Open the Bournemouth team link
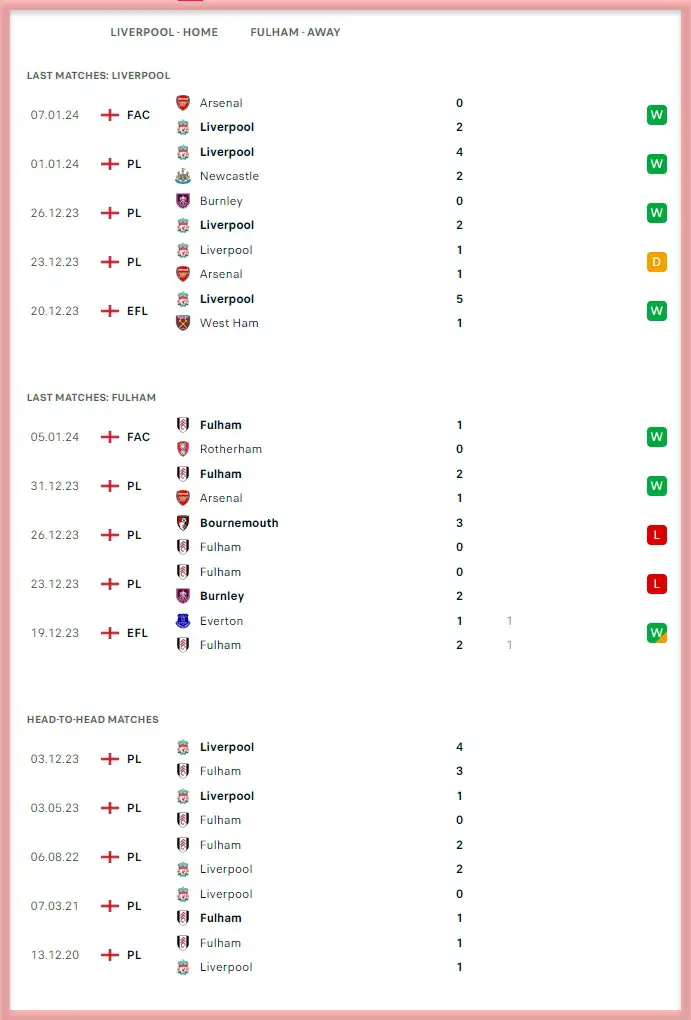 (x=239, y=523)
